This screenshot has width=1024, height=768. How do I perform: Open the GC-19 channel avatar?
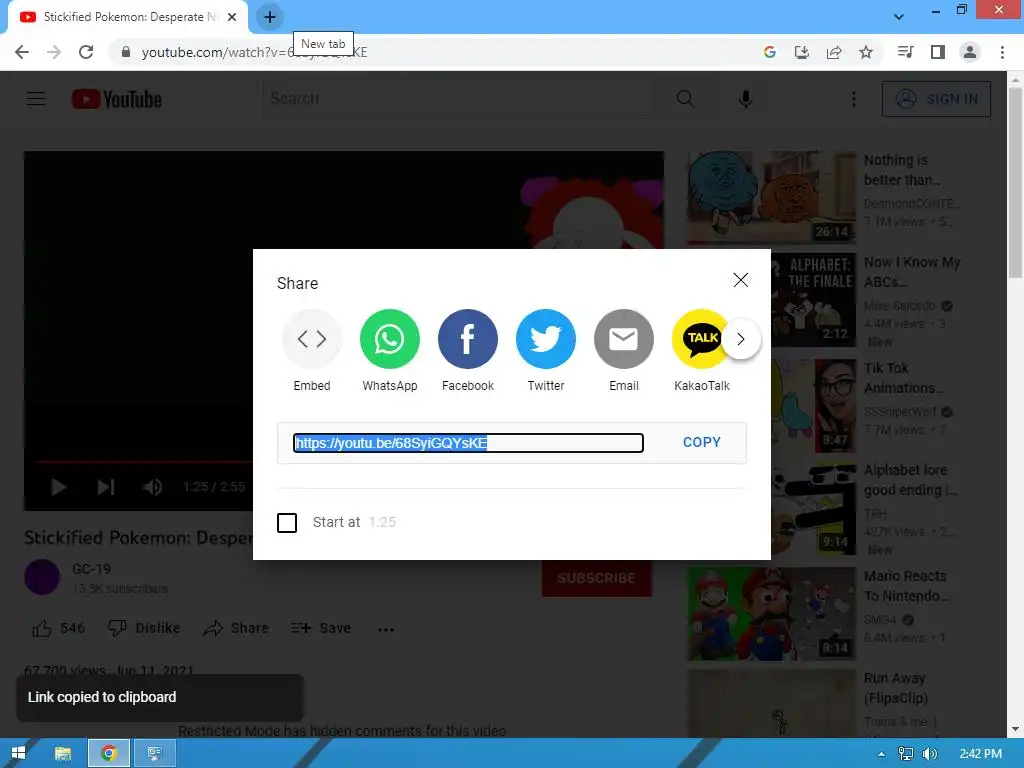coord(42,577)
